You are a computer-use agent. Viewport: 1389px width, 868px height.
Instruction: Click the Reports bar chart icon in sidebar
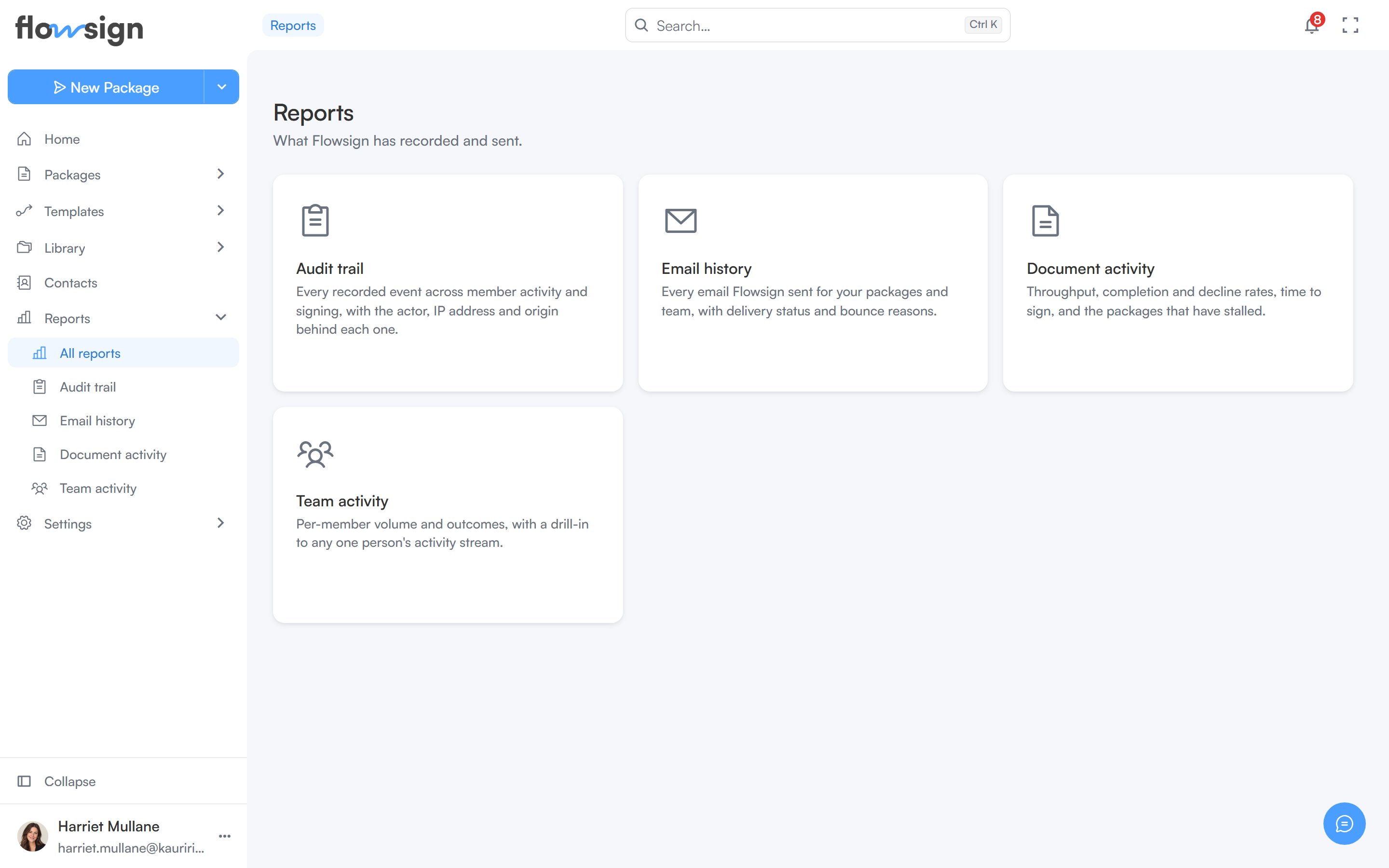(x=24, y=317)
